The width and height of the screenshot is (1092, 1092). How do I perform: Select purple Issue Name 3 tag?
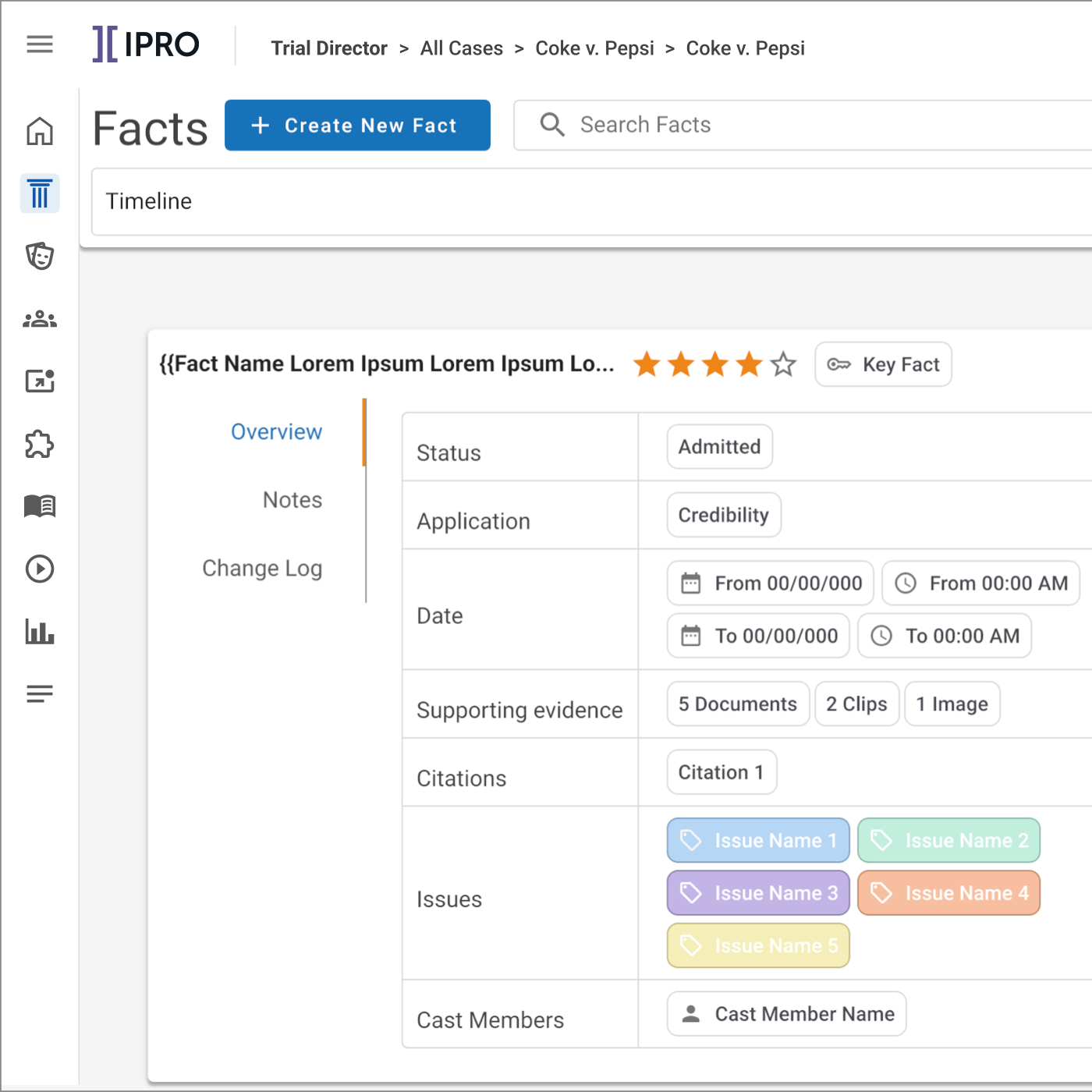coord(758,893)
